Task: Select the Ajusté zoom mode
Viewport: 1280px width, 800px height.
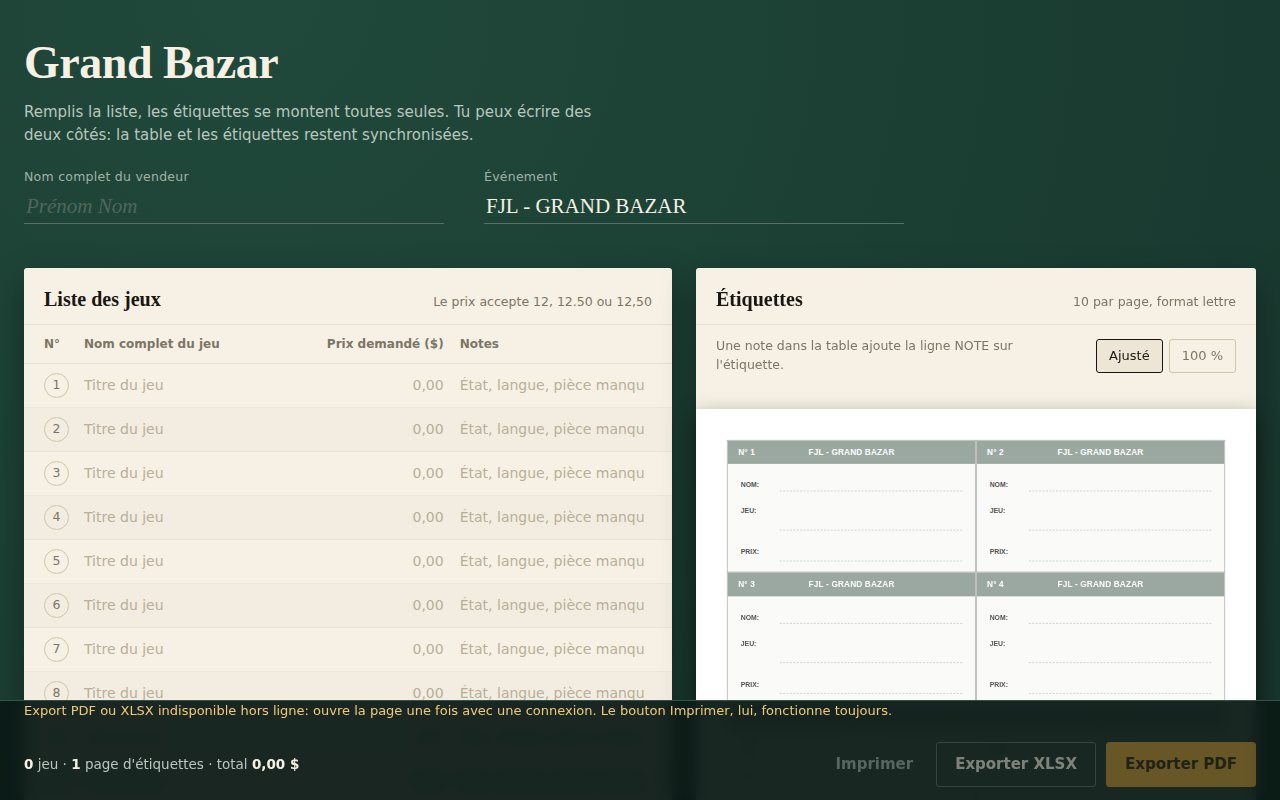Action: (x=1129, y=356)
